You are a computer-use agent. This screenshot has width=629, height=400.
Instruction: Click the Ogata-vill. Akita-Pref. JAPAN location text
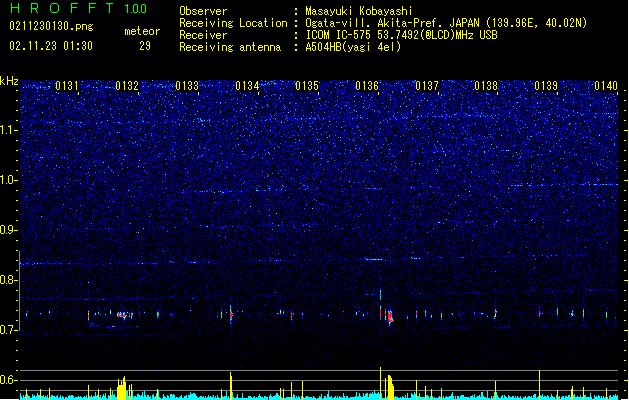(446, 23)
